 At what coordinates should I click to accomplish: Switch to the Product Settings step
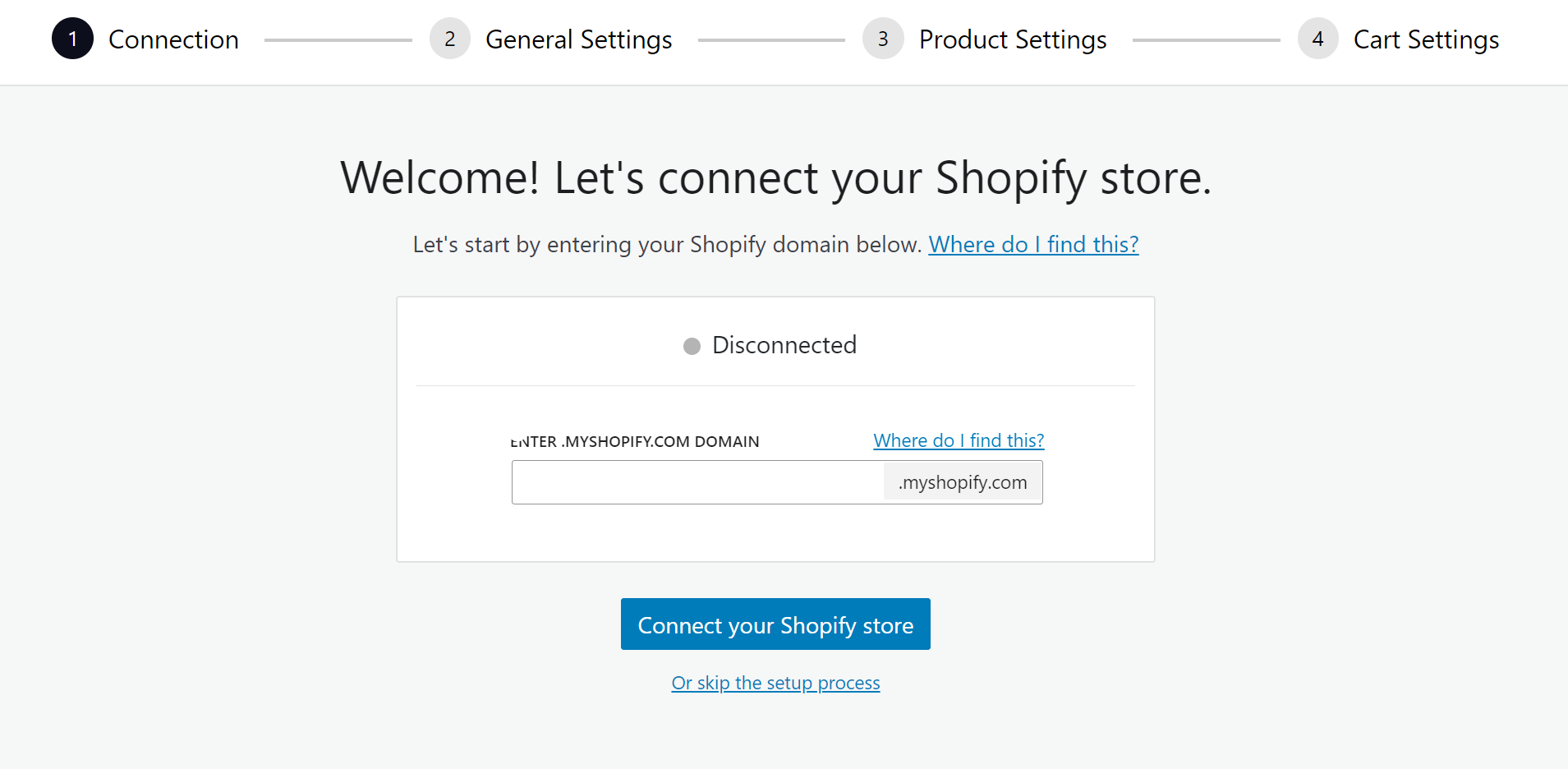(x=1013, y=39)
